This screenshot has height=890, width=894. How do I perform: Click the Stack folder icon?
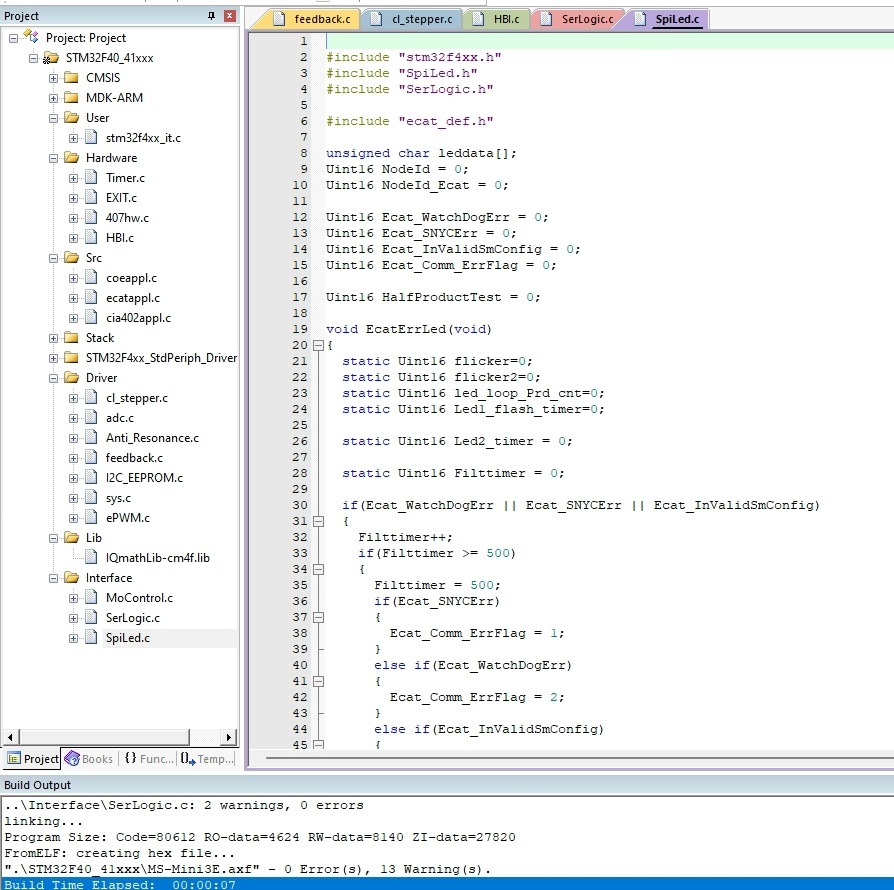tap(71, 338)
